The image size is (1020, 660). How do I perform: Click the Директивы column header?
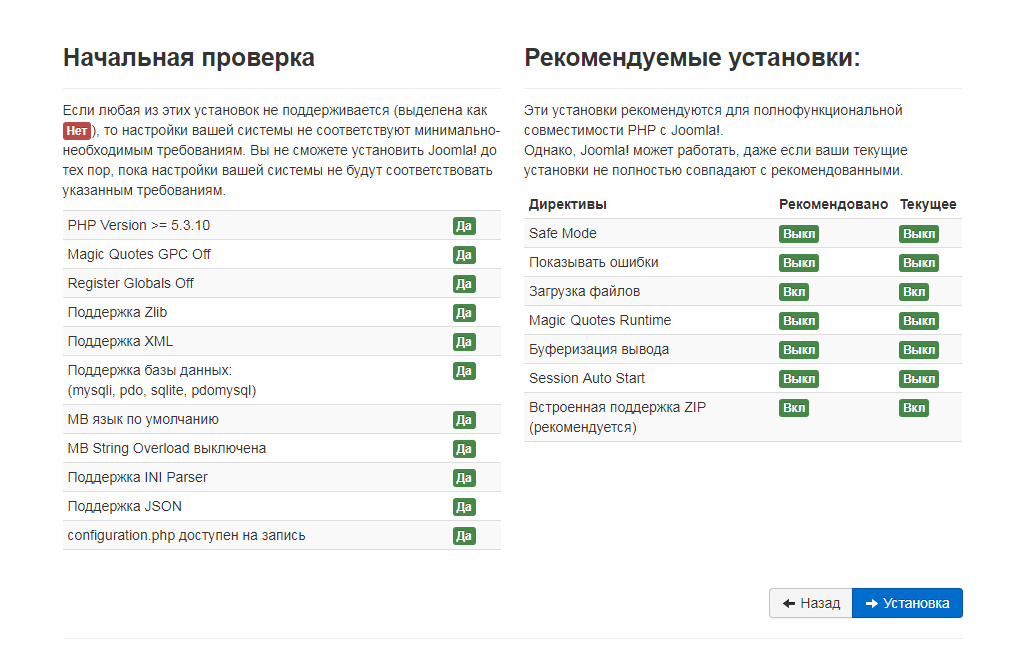click(x=568, y=204)
